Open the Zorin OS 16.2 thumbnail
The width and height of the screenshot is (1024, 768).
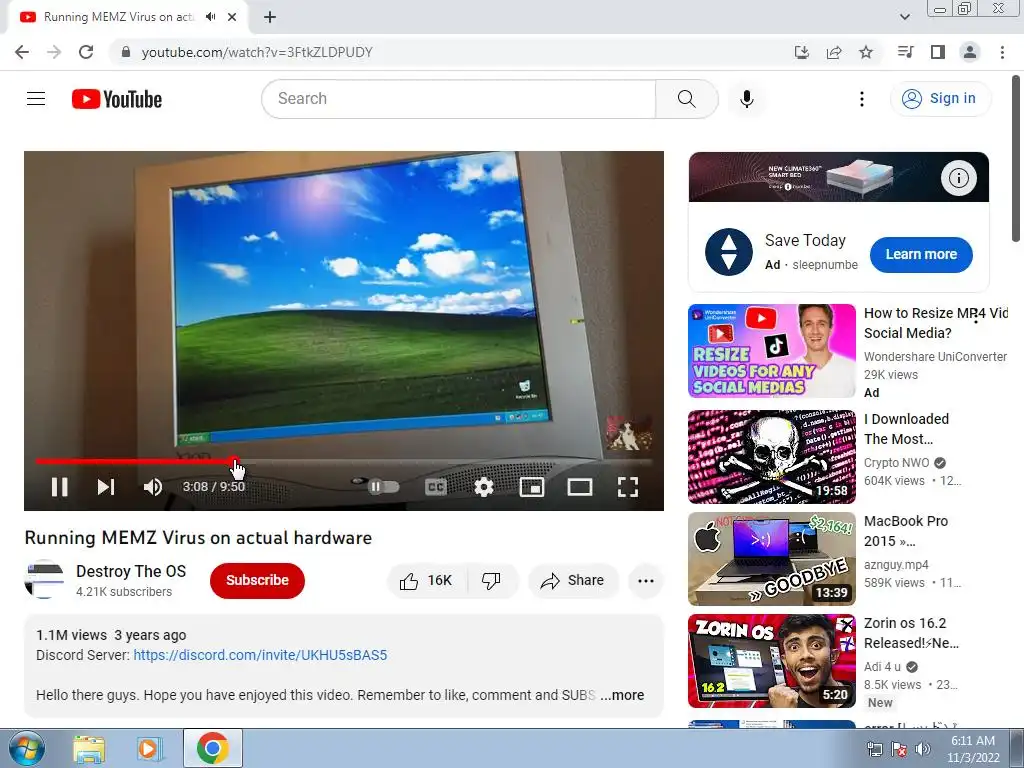click(771, 661)
